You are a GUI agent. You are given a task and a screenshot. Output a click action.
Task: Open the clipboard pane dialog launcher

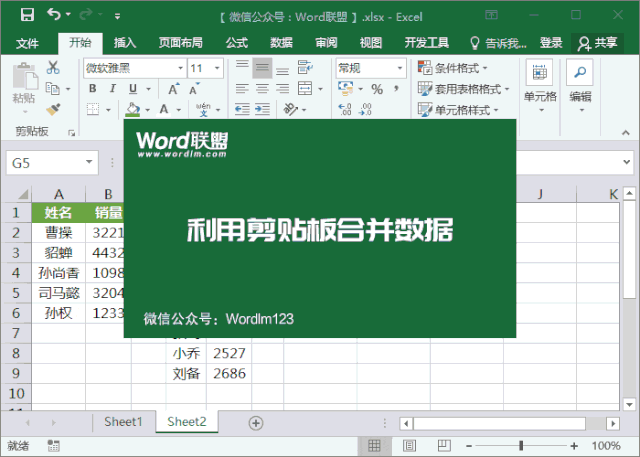tap(71, 133)
